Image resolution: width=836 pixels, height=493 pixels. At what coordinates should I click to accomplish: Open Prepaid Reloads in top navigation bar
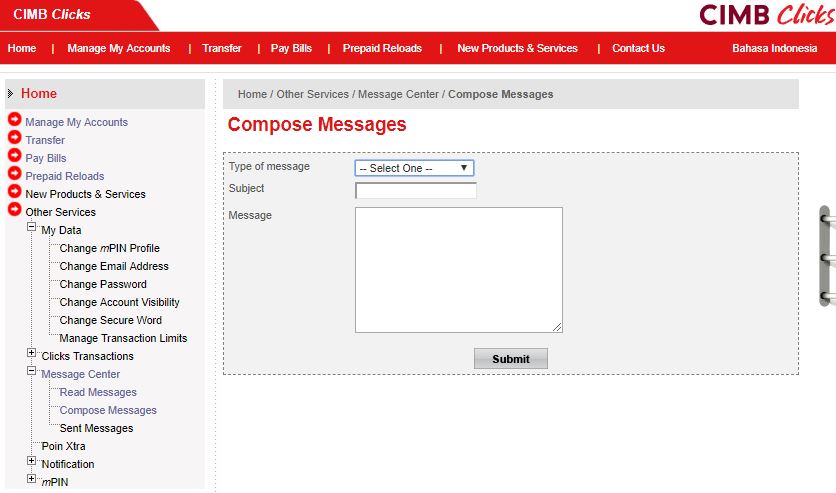[382, 48]
